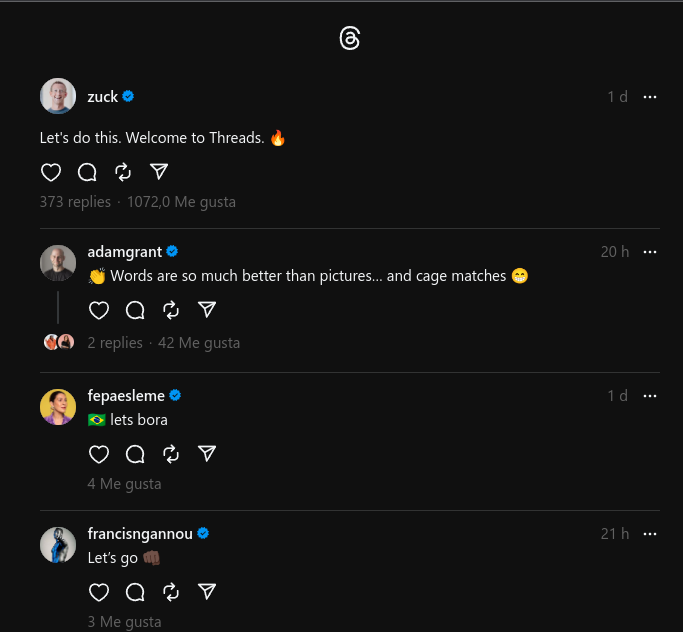Like fepaesleme's lets bora reply
This screenshot has width=683, height=632.
[99, 454]
